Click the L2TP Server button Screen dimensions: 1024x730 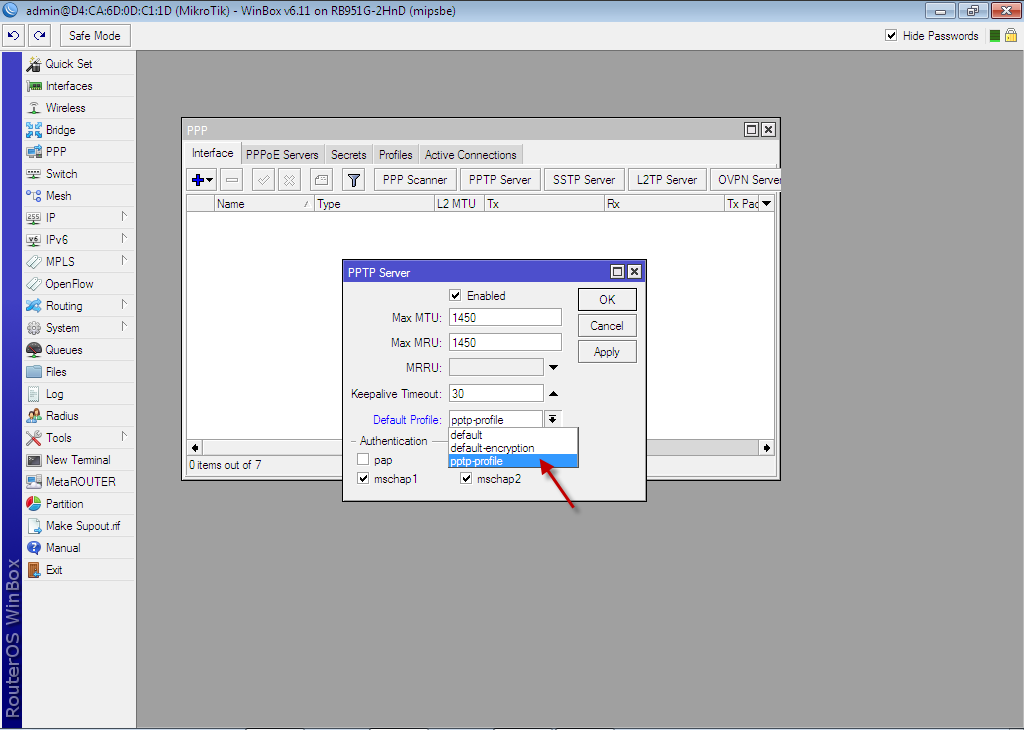coord(667,180)
